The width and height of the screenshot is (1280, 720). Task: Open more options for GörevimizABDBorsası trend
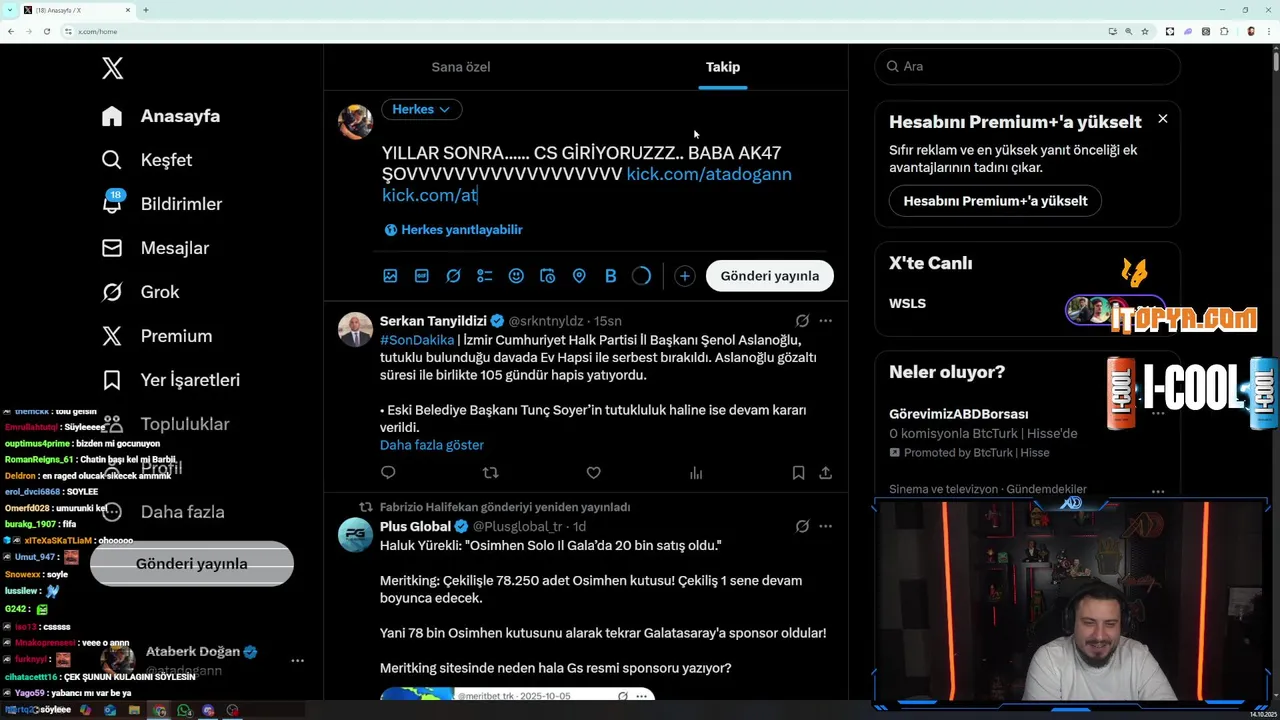(x=1158, y=414)
